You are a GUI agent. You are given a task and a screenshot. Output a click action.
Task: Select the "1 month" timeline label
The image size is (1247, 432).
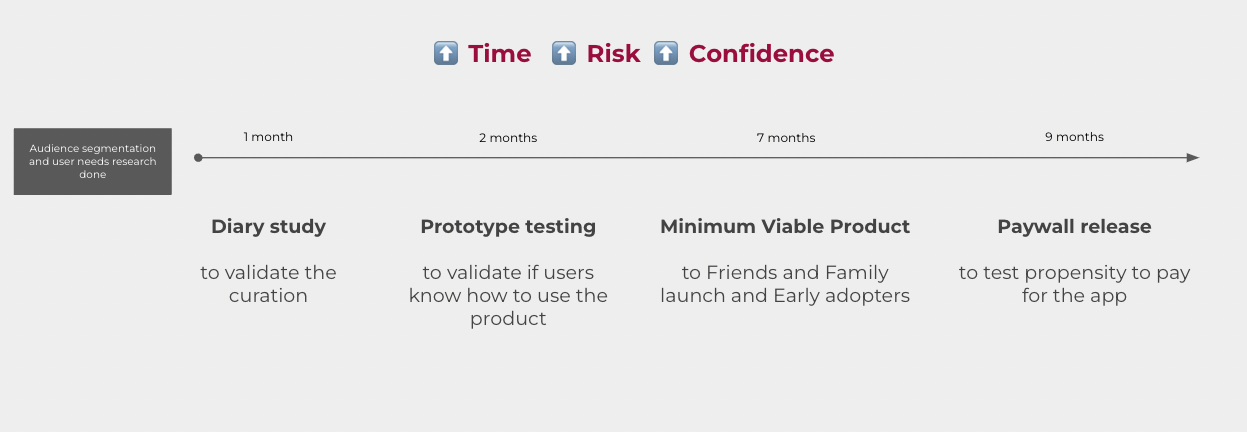tap(268, 137)
